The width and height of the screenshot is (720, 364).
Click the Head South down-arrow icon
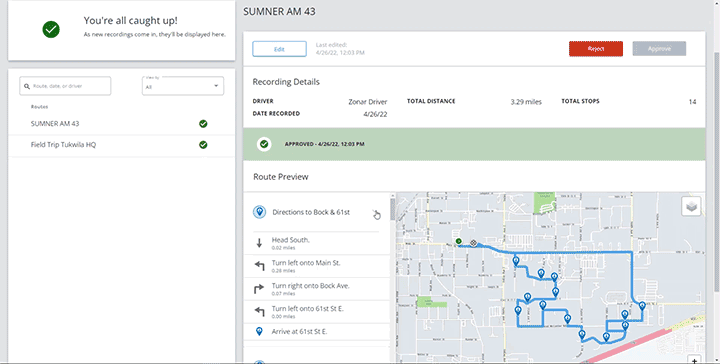pyautogui.click(x=259, y=243)
